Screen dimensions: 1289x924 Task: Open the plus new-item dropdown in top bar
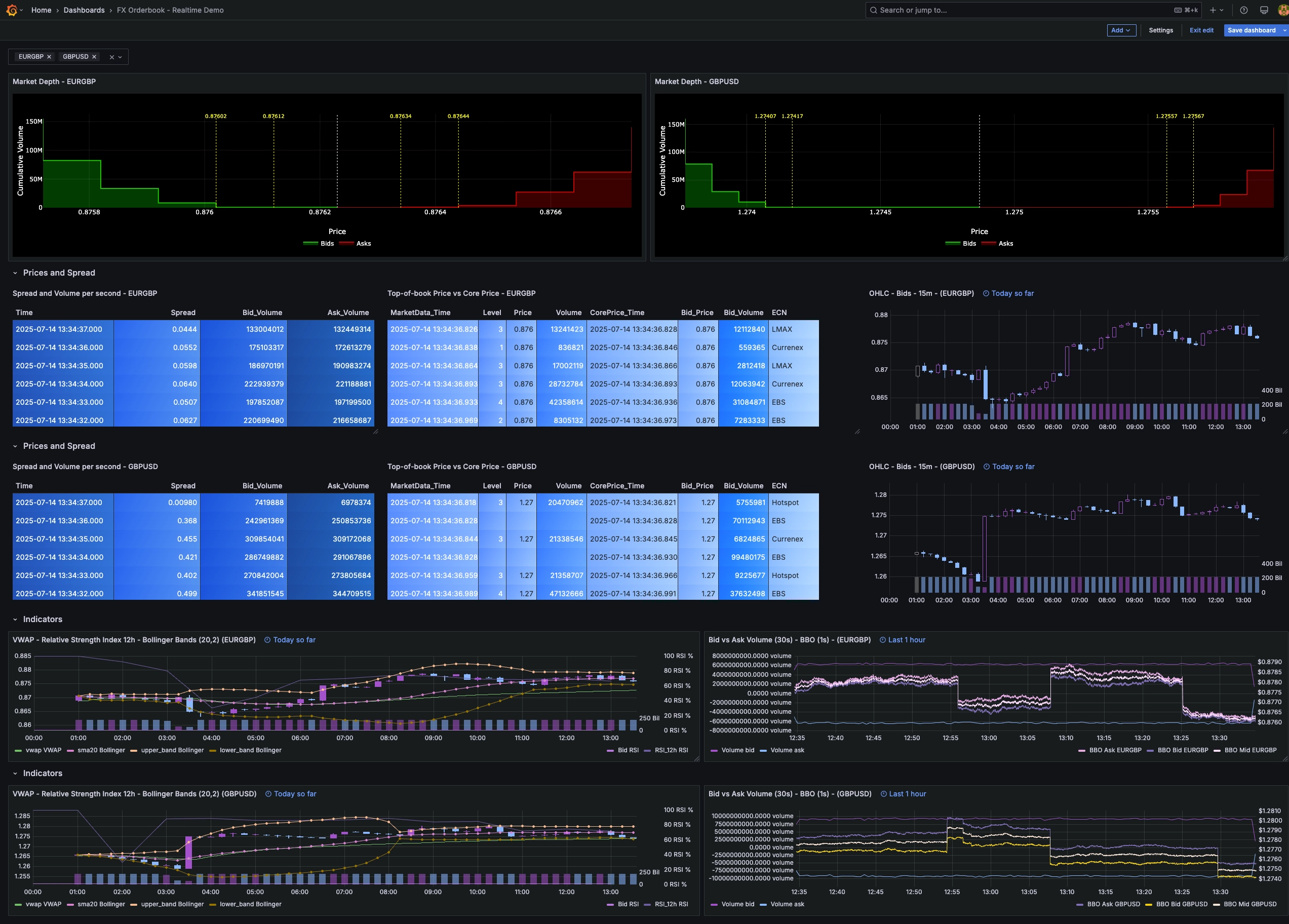click(x=1216, y=10)
